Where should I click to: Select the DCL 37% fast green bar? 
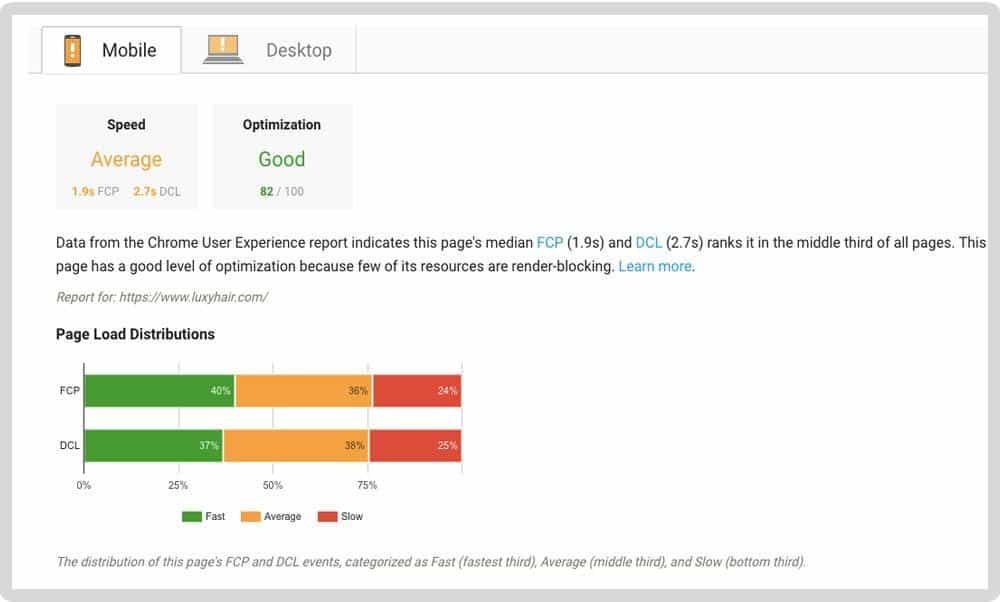point(154,446)
